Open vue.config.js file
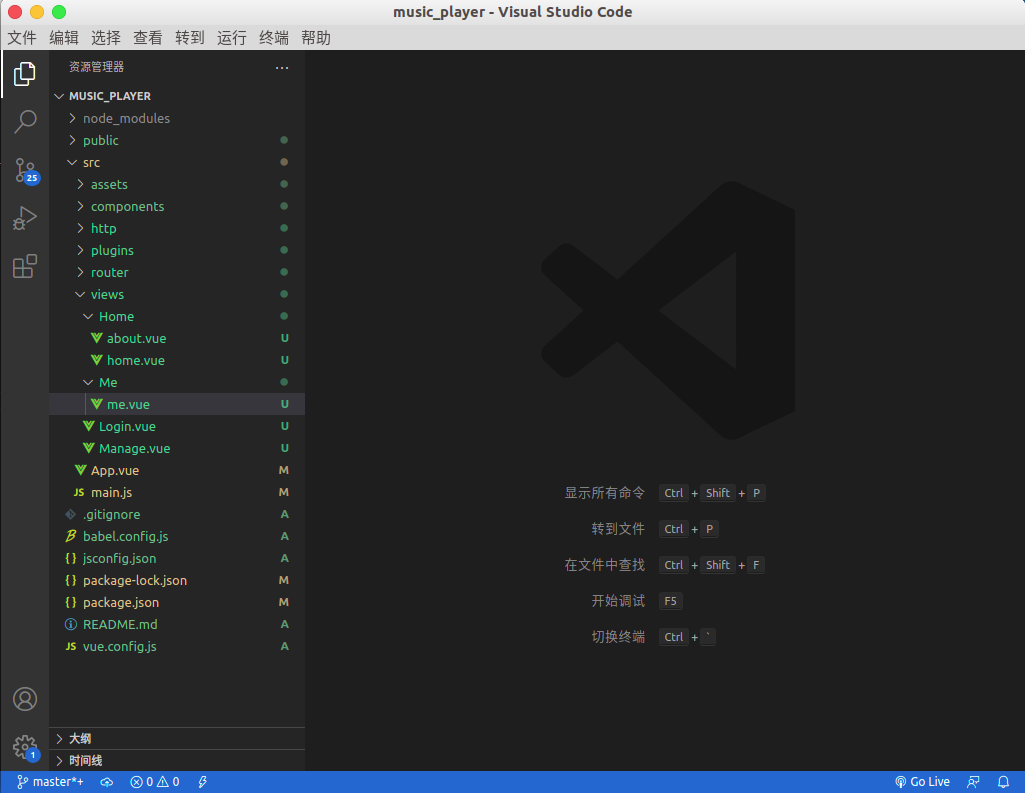Screen dimensions: 1025x793 point(177,647)
